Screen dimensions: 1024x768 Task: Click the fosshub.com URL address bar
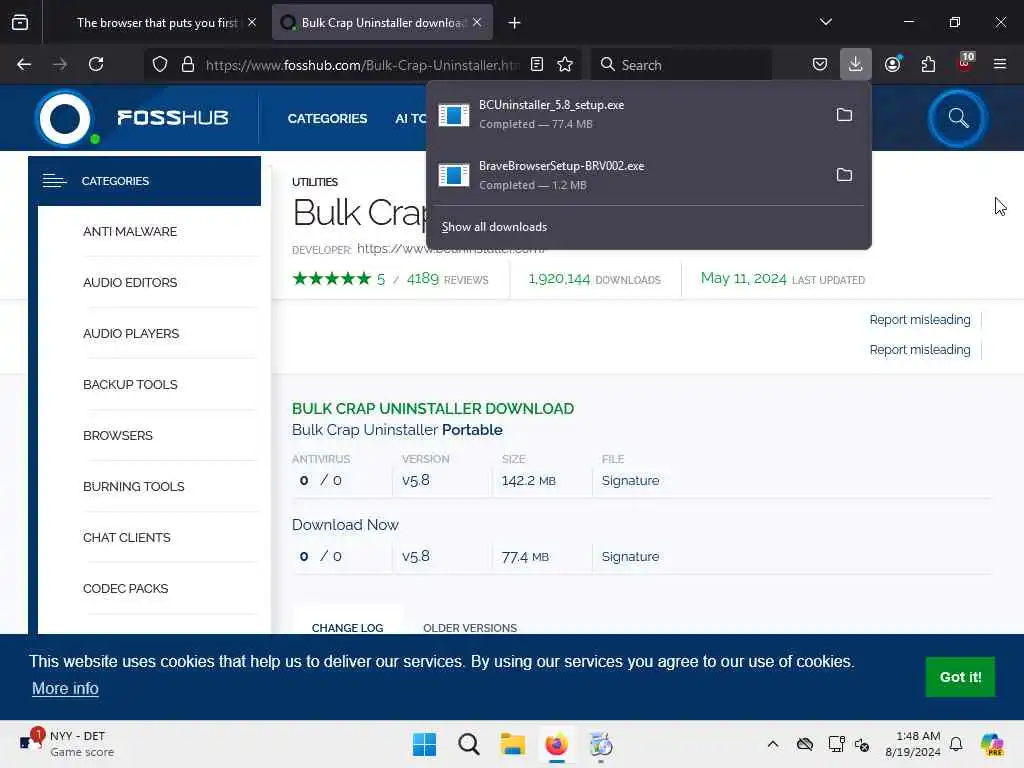click(362, 65)
